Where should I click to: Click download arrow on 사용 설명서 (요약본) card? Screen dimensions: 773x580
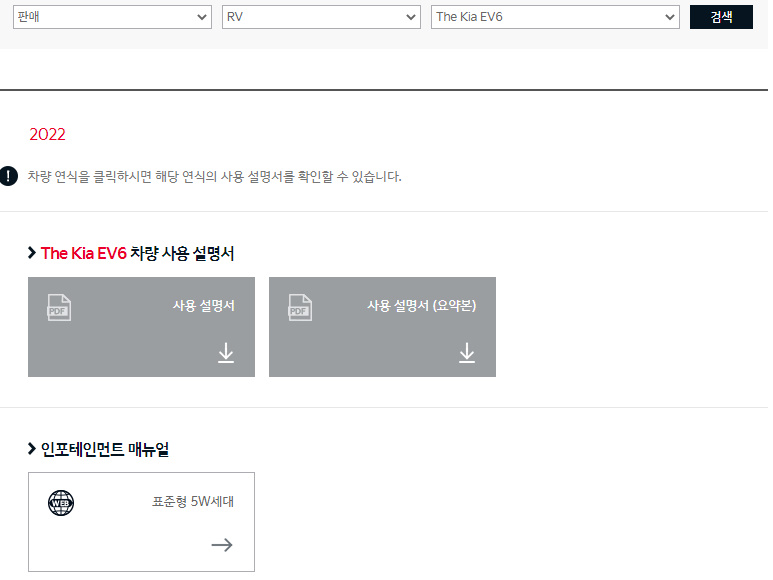pos(467,353)
